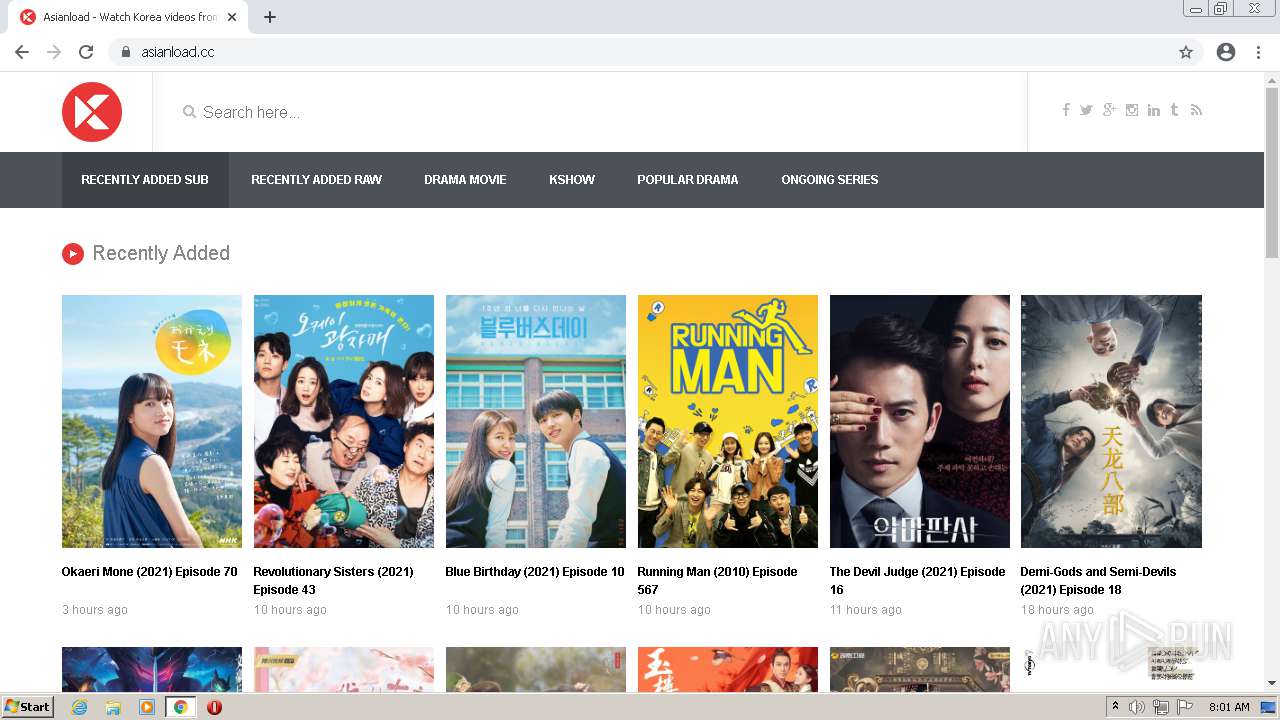Screen dimensions: 1280x720
Task: View site info lock icon
Action: (125, 52)
